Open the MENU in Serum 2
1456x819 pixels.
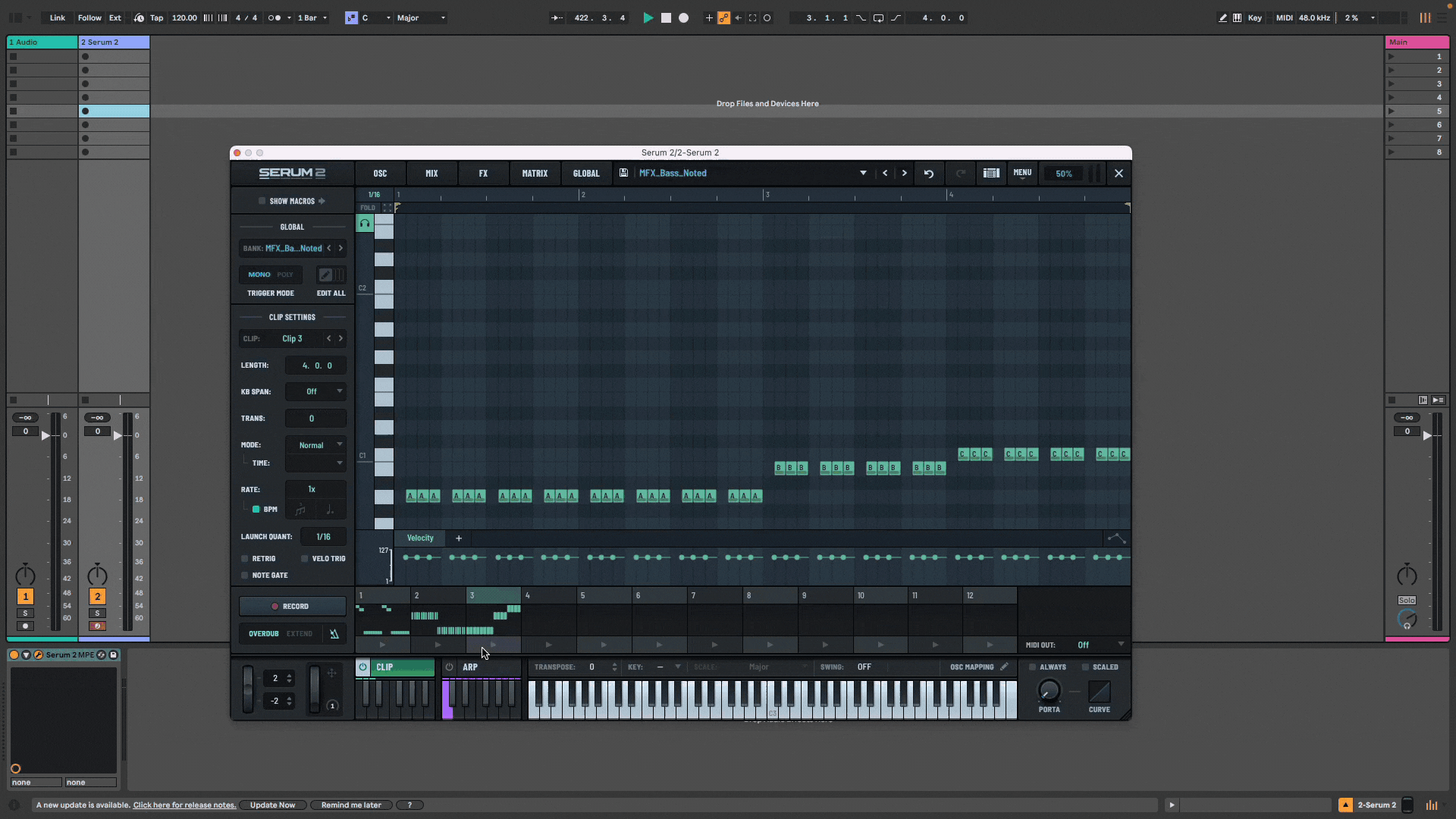(1022, 173)
